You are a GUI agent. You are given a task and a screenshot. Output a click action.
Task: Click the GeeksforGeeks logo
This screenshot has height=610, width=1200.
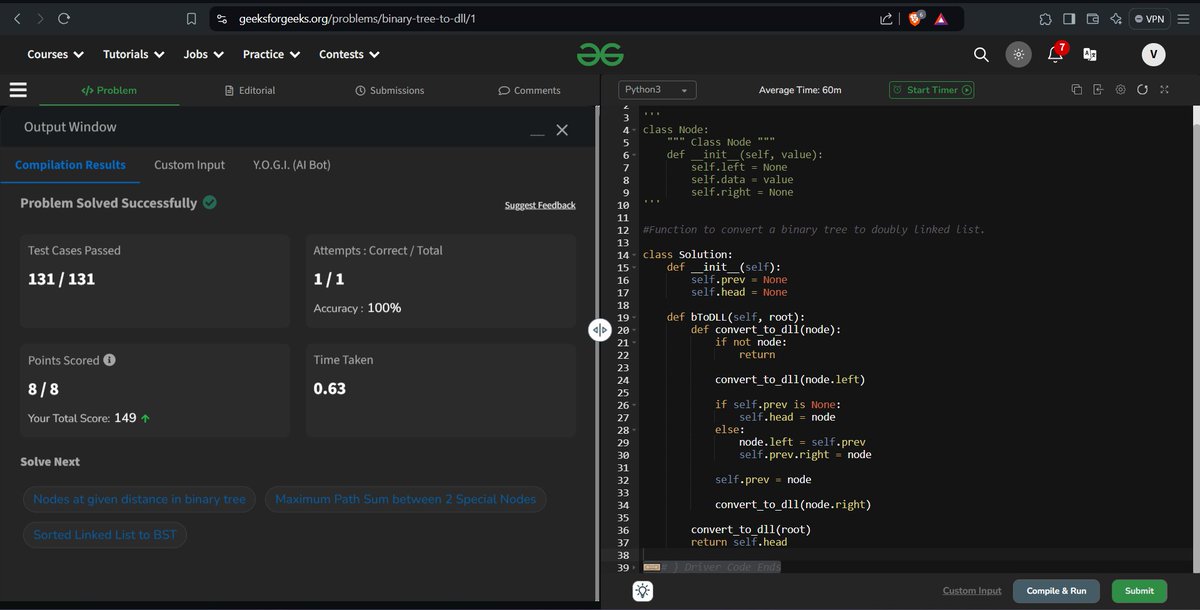coord(599,55)
